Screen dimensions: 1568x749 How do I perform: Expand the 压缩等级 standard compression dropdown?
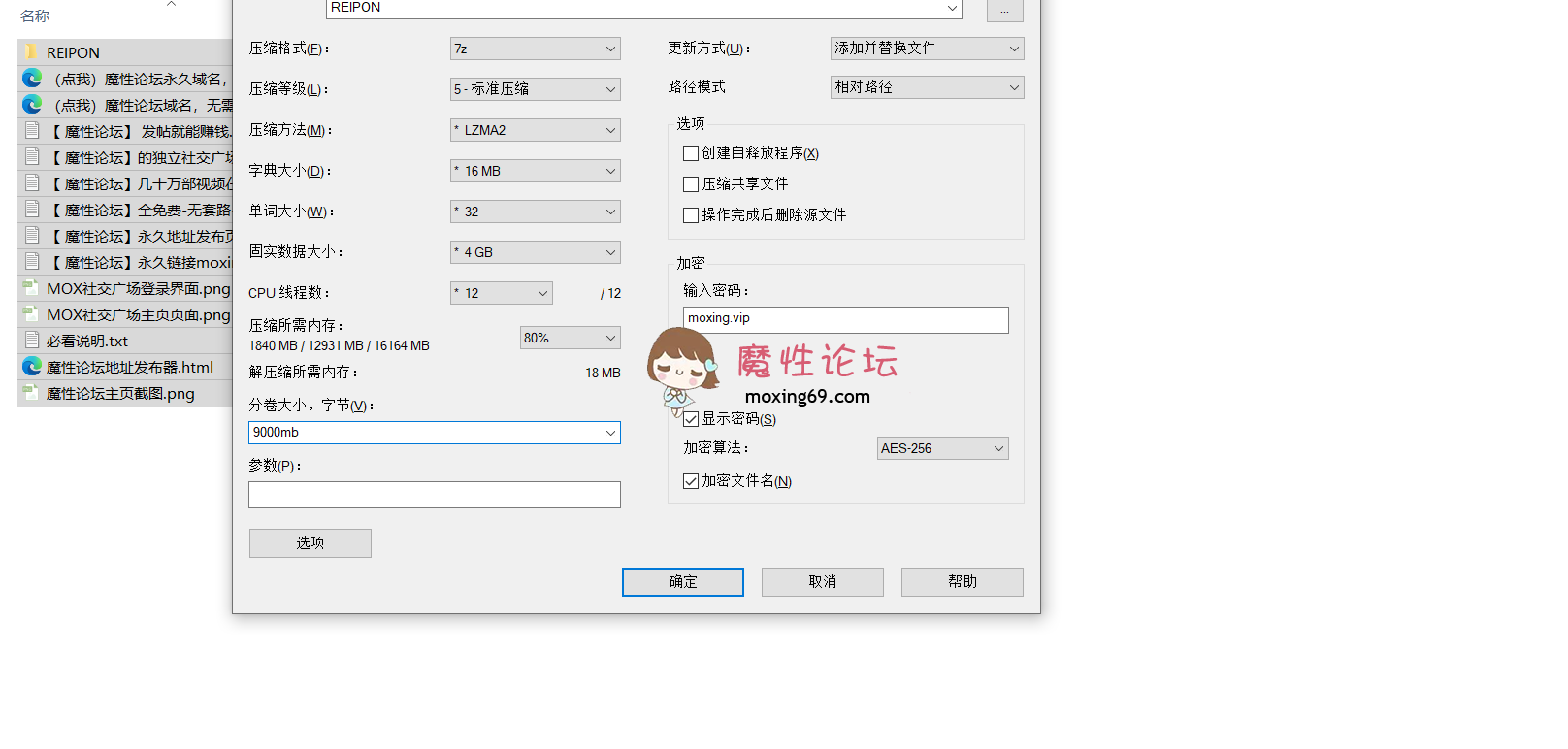pos(535,89)
